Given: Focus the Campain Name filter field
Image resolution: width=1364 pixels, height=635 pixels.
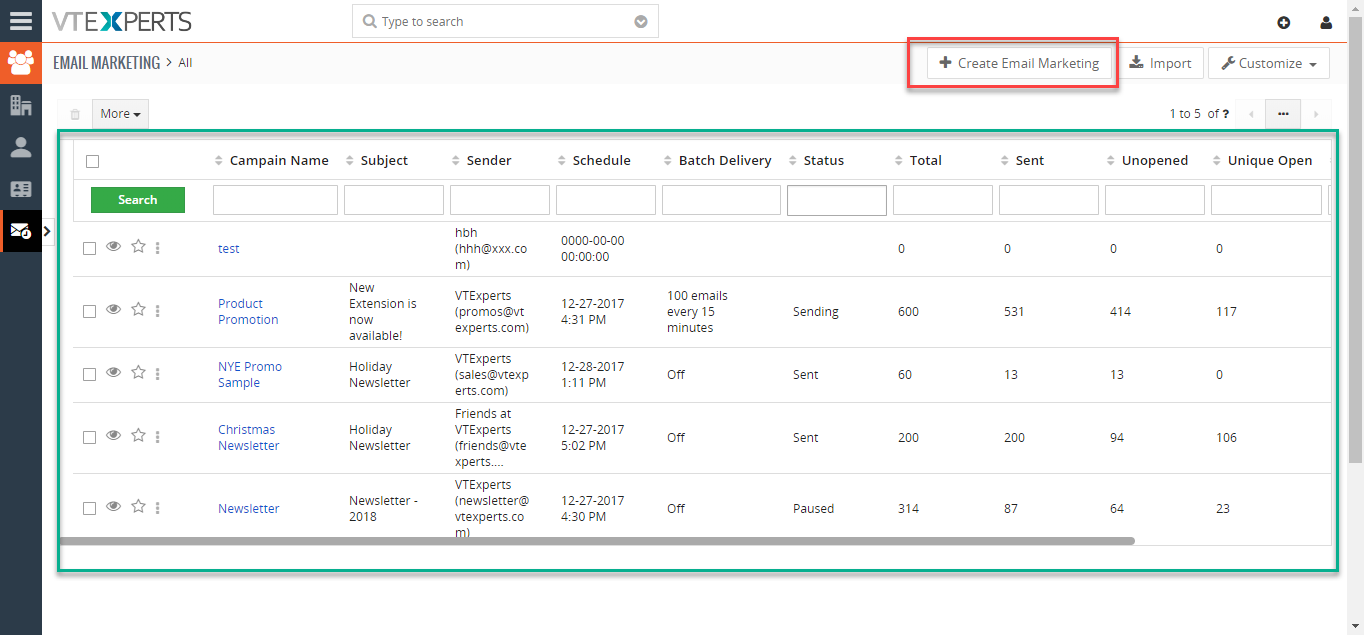Looking at the screenshot, I should click(275, 200).
